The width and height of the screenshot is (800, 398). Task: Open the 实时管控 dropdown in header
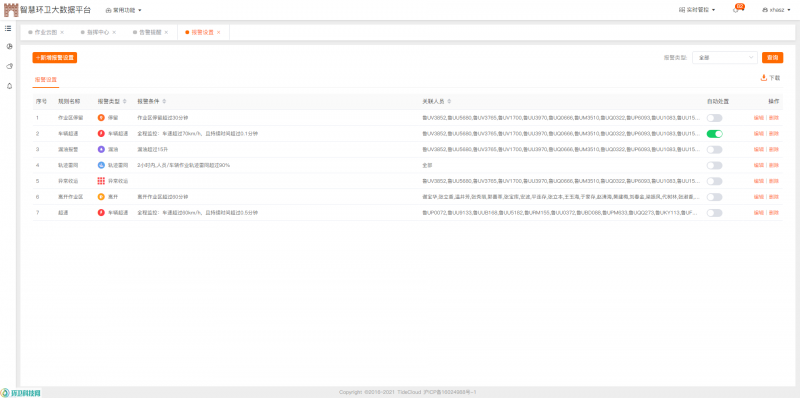[x=697, y=10]
